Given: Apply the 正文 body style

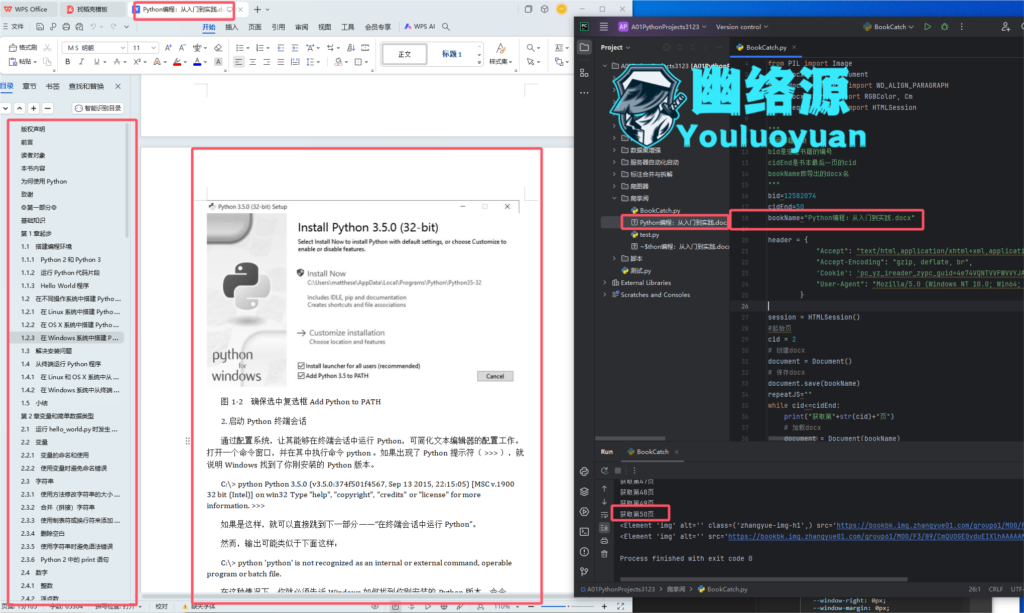Looking at the screenshot, I should (404, 54).
